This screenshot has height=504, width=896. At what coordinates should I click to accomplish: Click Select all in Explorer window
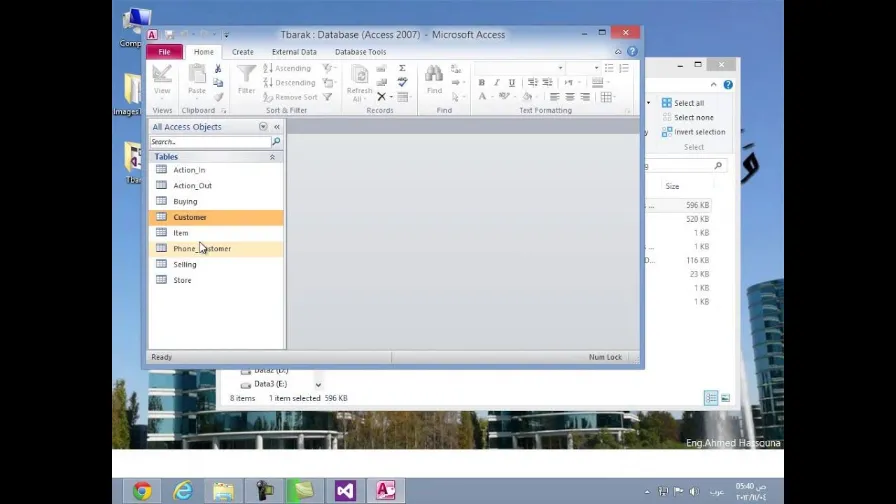pos(683,103)
